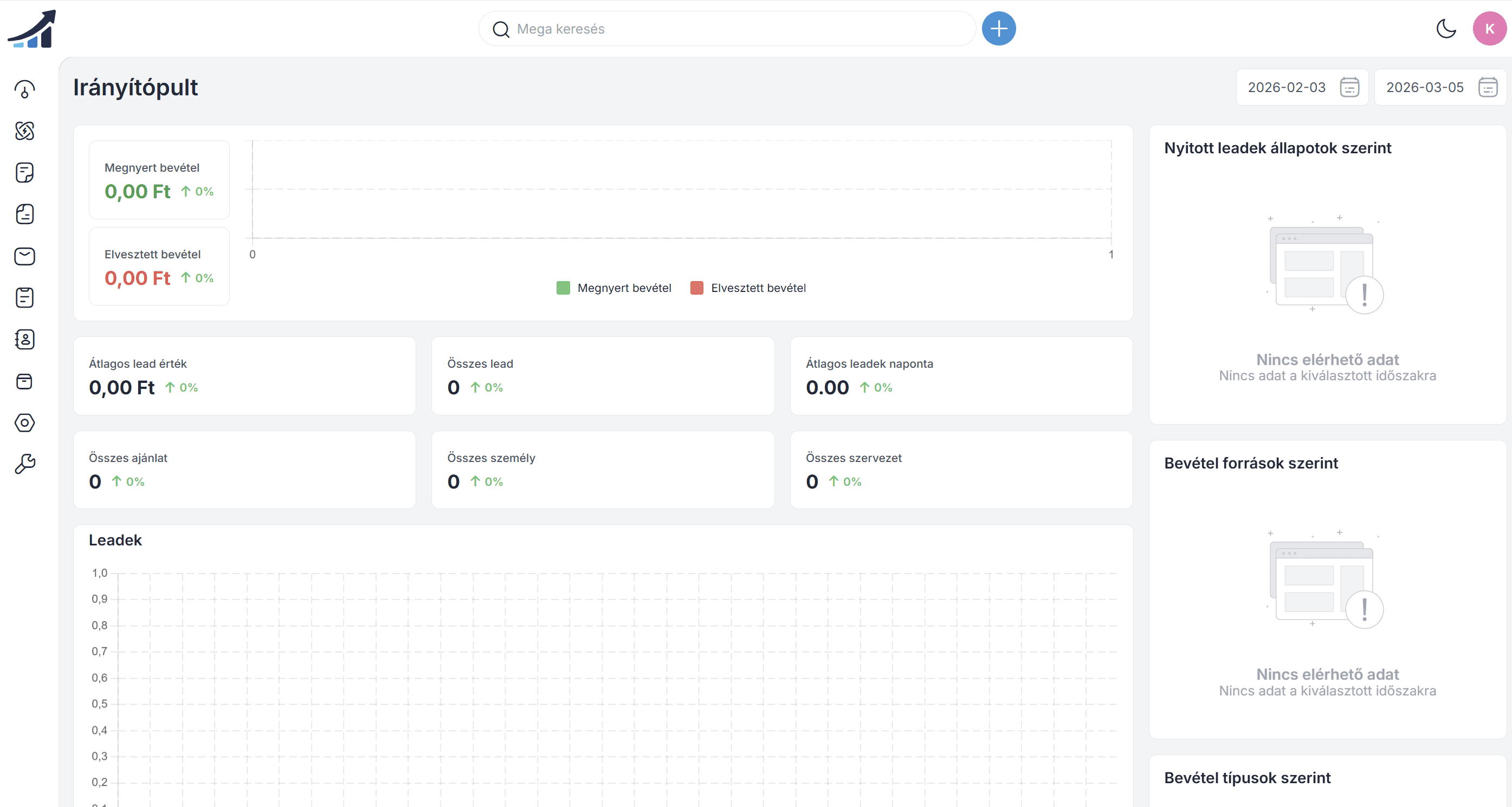Viewport: 1512px width, 807px height.
Task: Open the archive box icon in sidebar
Action: tap(24, 382)
